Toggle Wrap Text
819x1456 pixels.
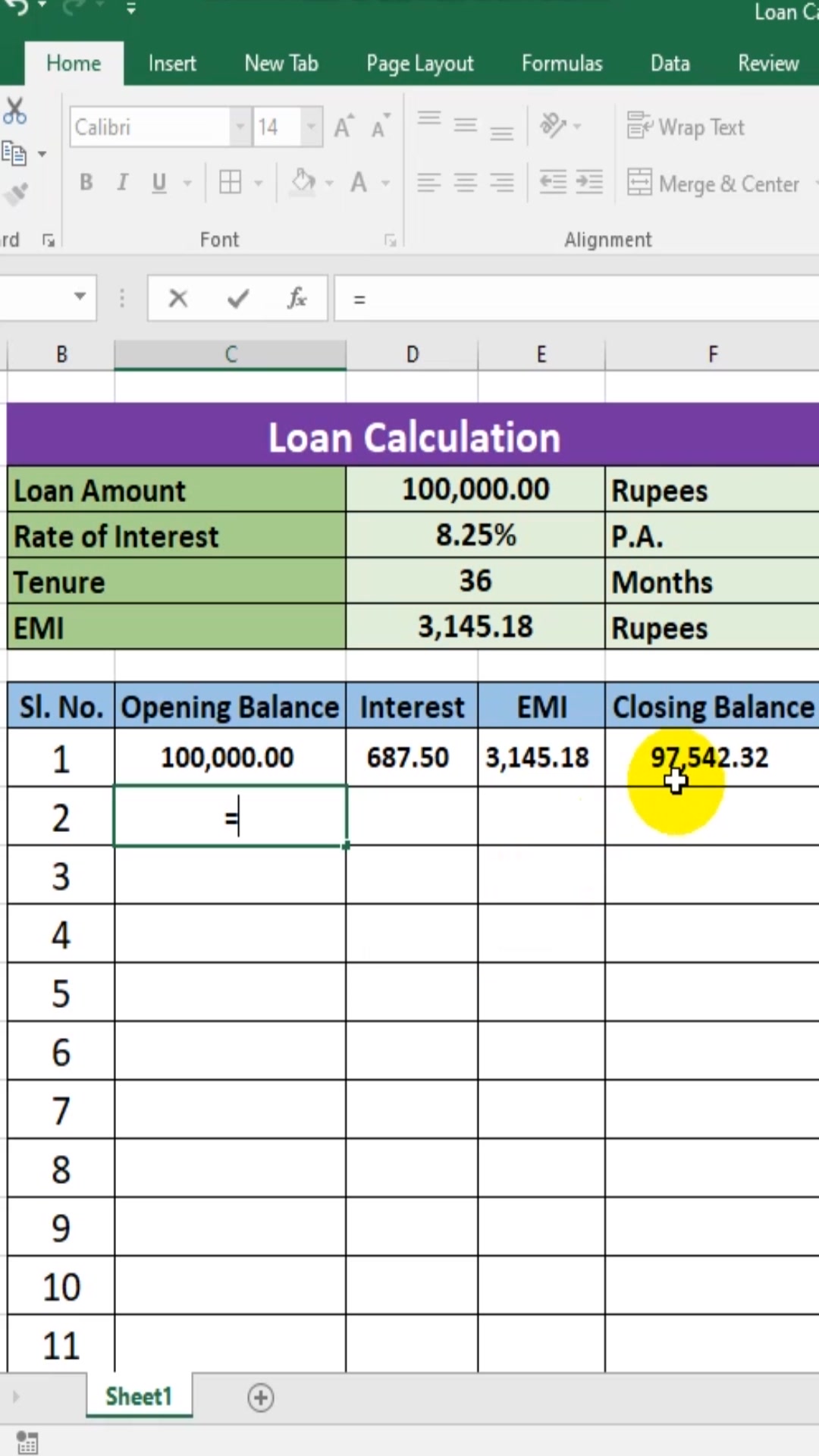click(x=686, y=127)
